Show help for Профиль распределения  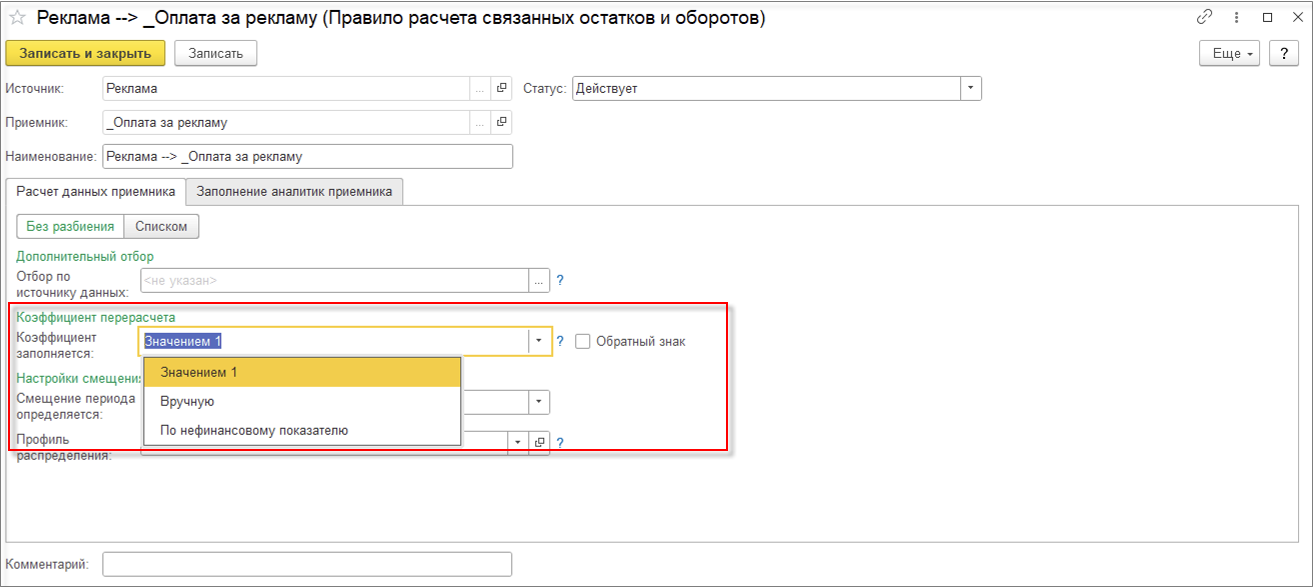pyautogui.click(x=560, y=442)
